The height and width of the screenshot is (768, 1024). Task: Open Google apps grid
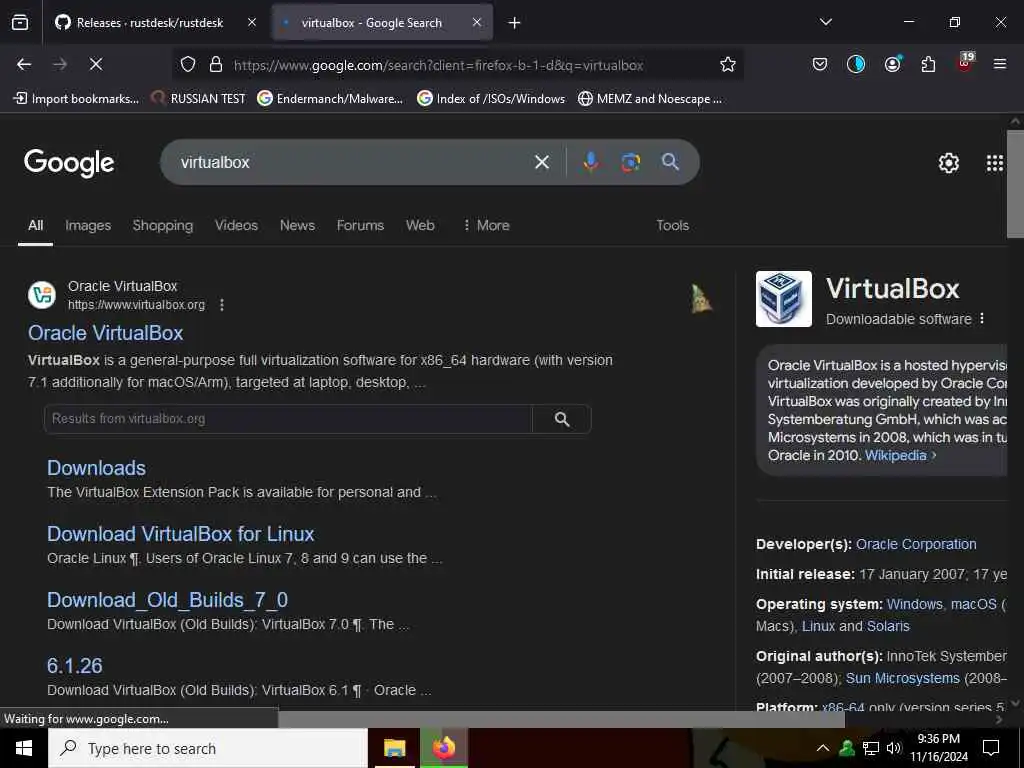(x=994, y=163)
